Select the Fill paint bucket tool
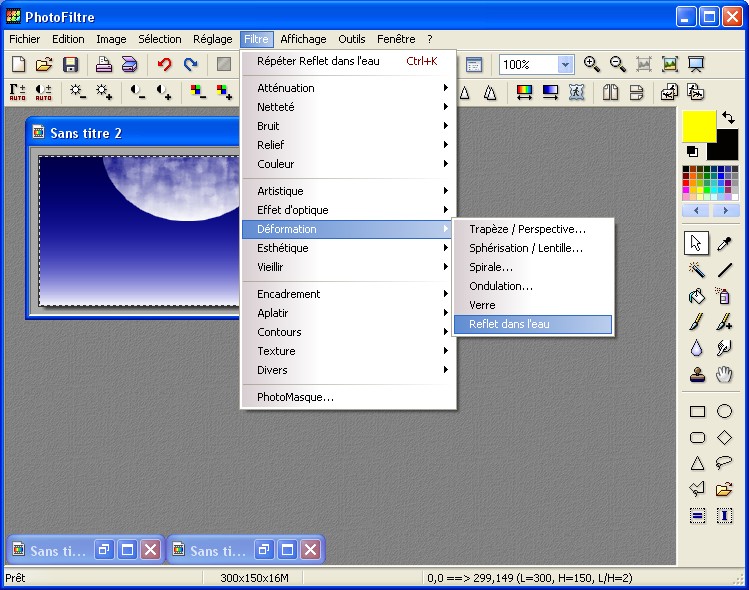 697,296
